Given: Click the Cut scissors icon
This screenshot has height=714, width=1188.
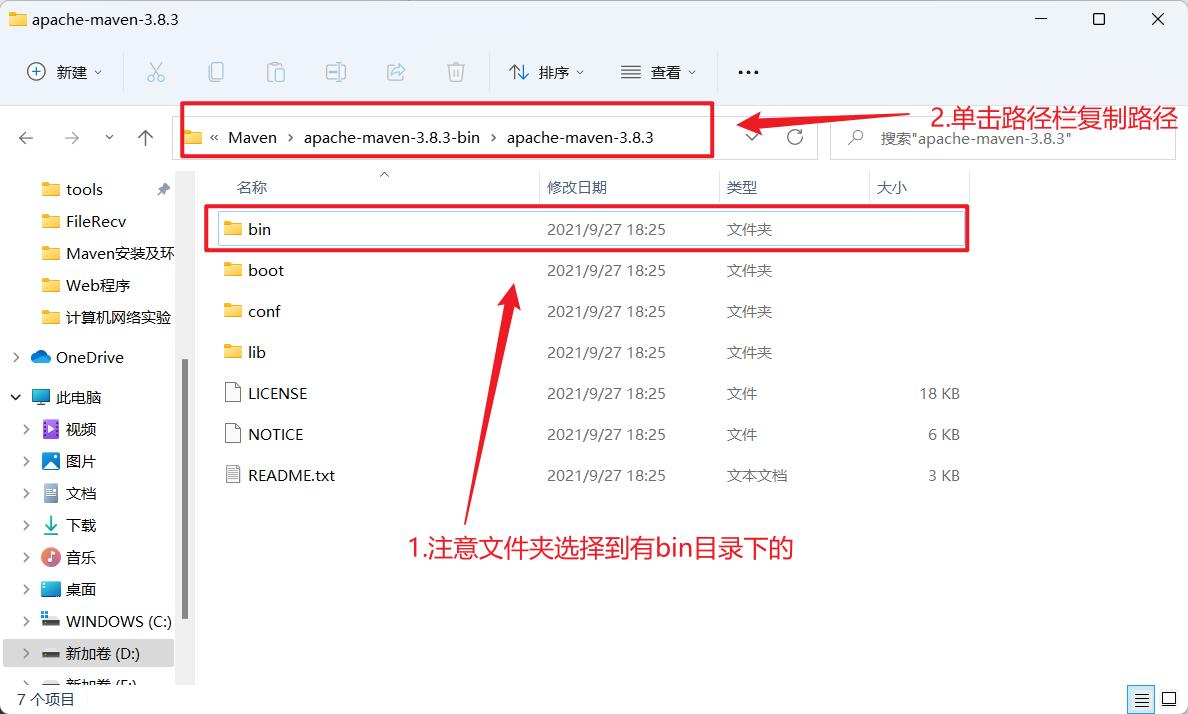Looking at the screenshot, I should (155, 72).
